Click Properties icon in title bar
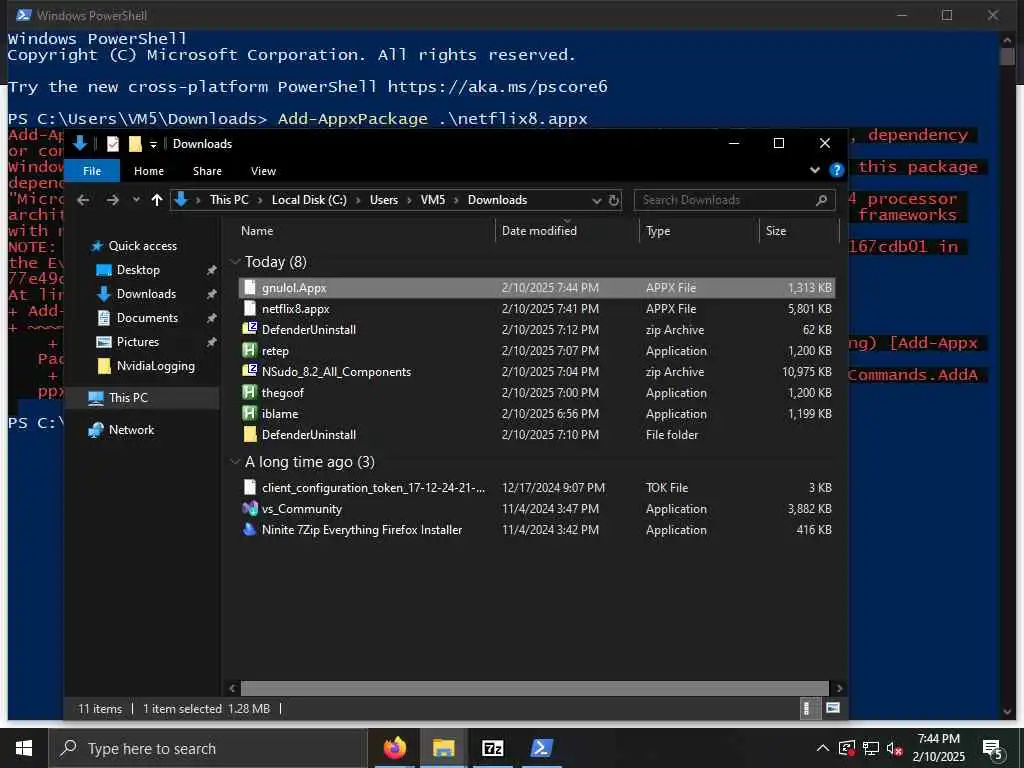Viewport: 1024px width, 768px height. 112,144
